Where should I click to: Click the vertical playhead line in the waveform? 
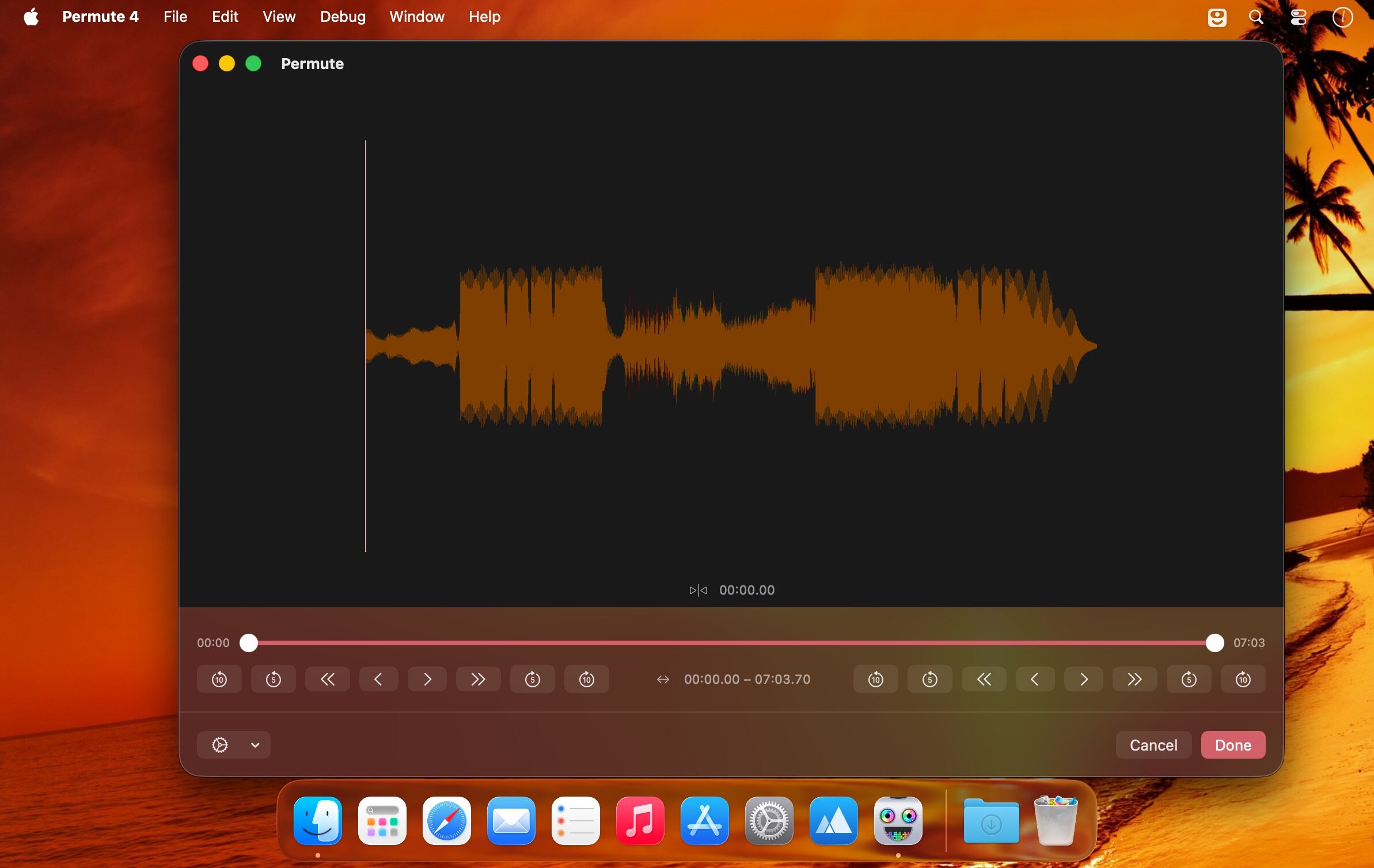[366, 346]
